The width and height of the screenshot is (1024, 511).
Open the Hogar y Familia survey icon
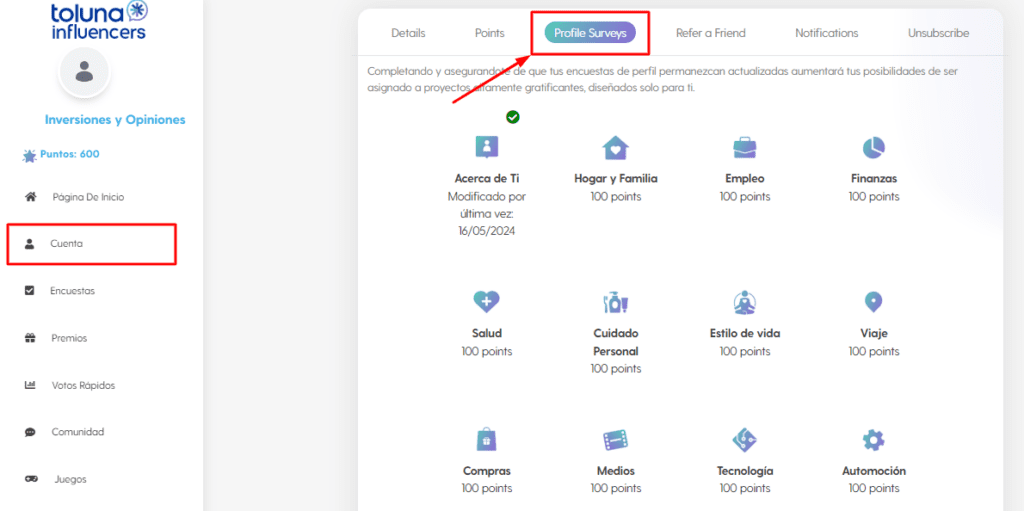tap(615, 149)
